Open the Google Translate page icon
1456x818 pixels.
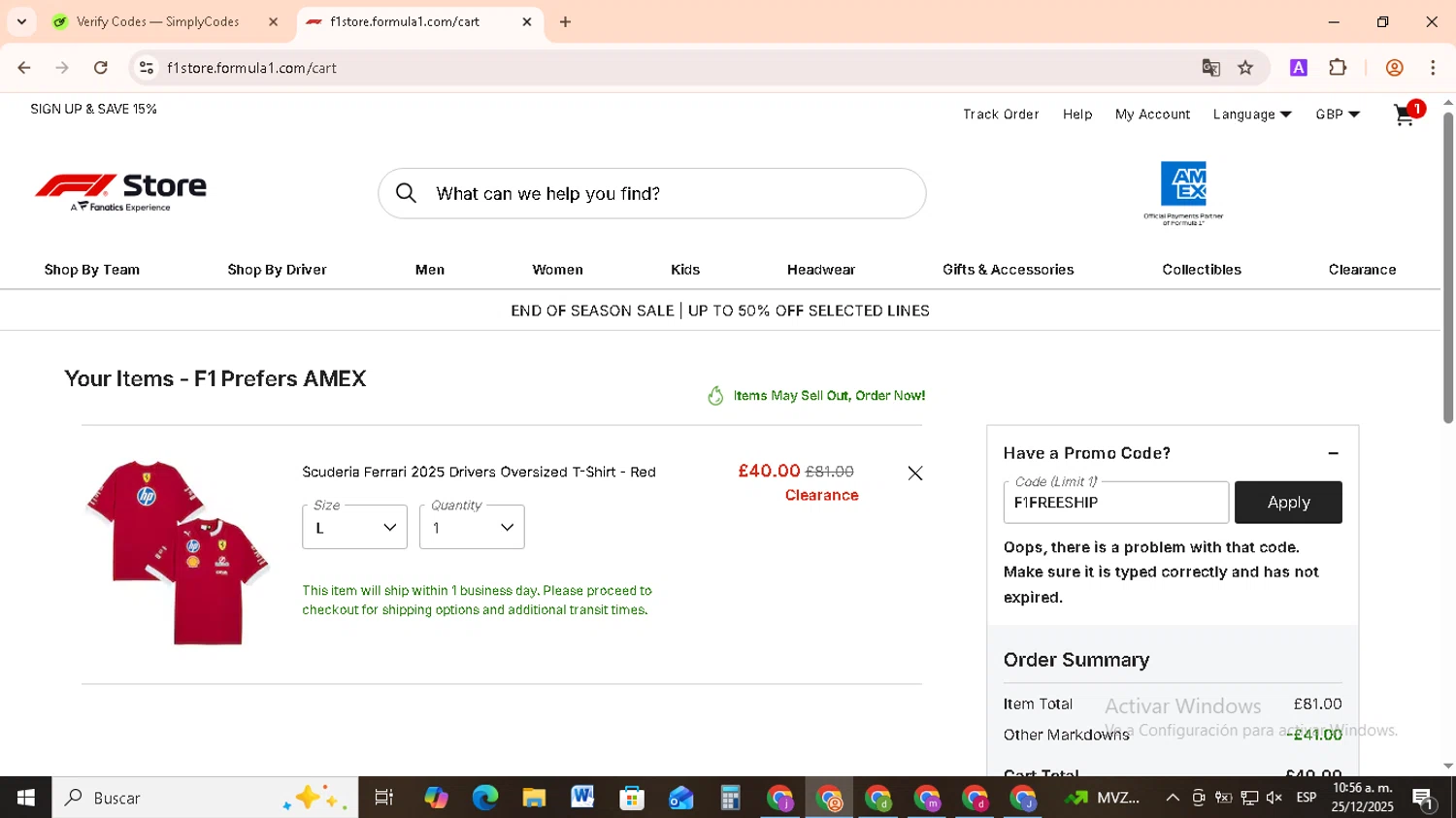point(1210,68)
